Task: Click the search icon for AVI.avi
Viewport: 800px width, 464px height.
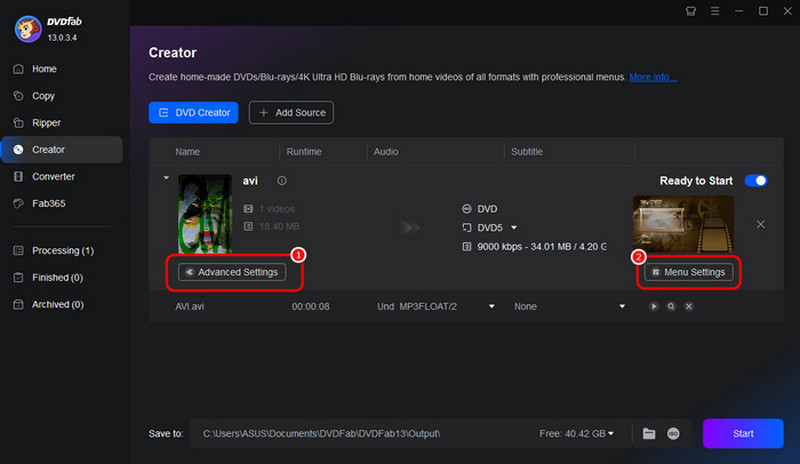Action: 671,306
